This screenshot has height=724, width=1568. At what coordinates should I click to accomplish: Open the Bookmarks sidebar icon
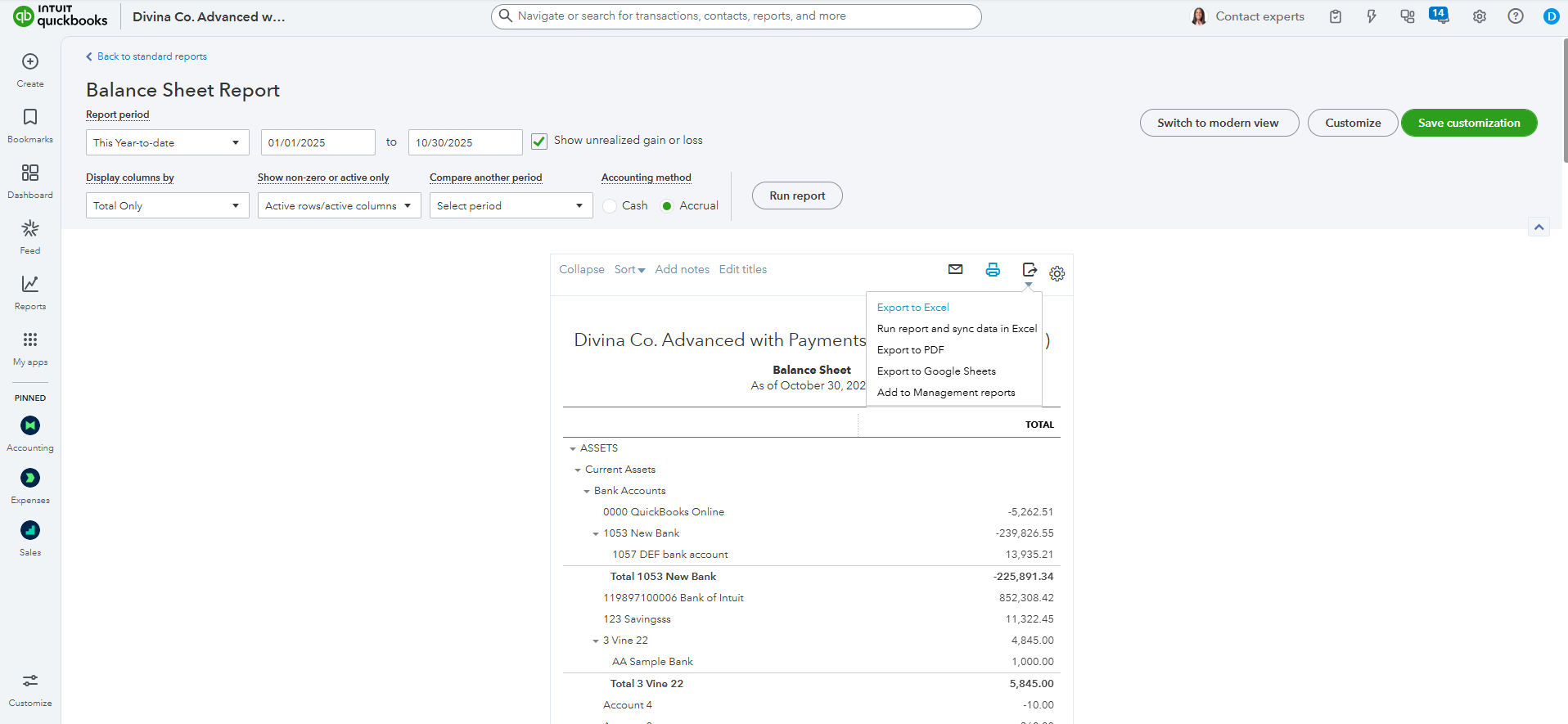click(30, 124)
